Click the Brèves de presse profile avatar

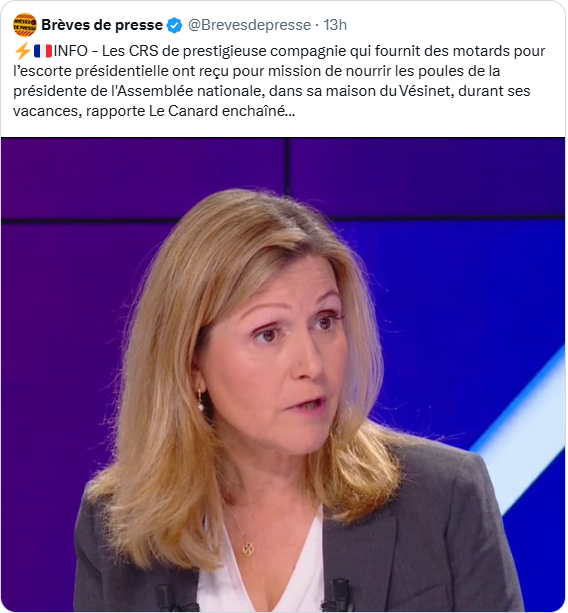coord(25,25)
